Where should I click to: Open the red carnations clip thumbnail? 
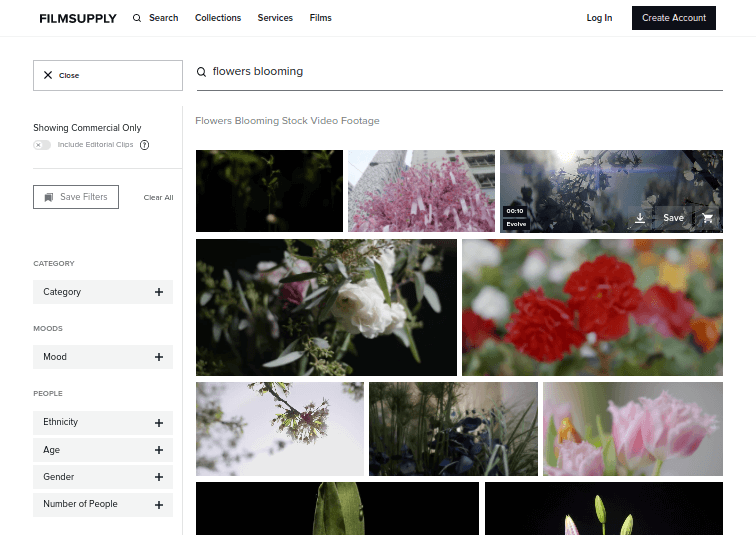(592, 308)
